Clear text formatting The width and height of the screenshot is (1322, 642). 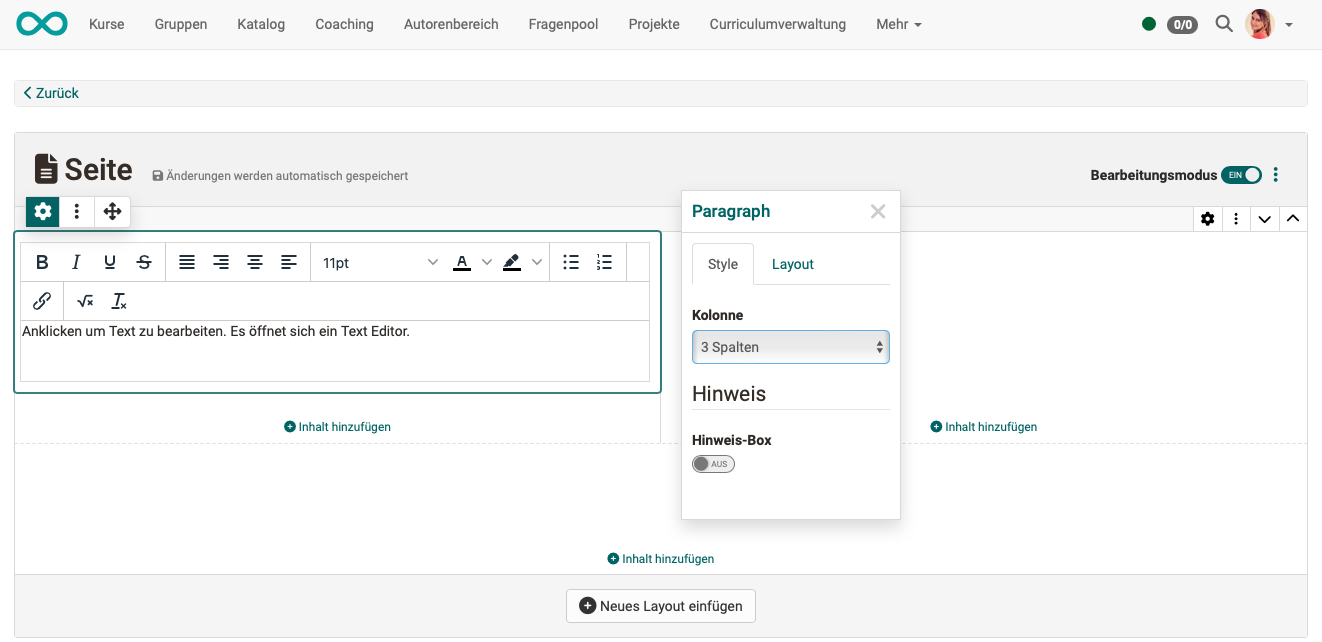pos(119,301)
